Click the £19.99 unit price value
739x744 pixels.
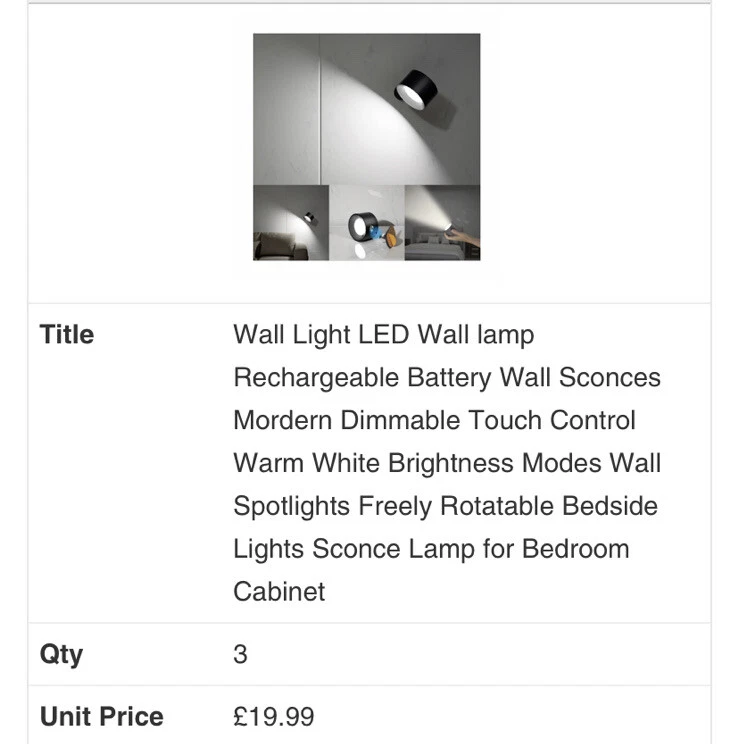(x=274, y=716)
